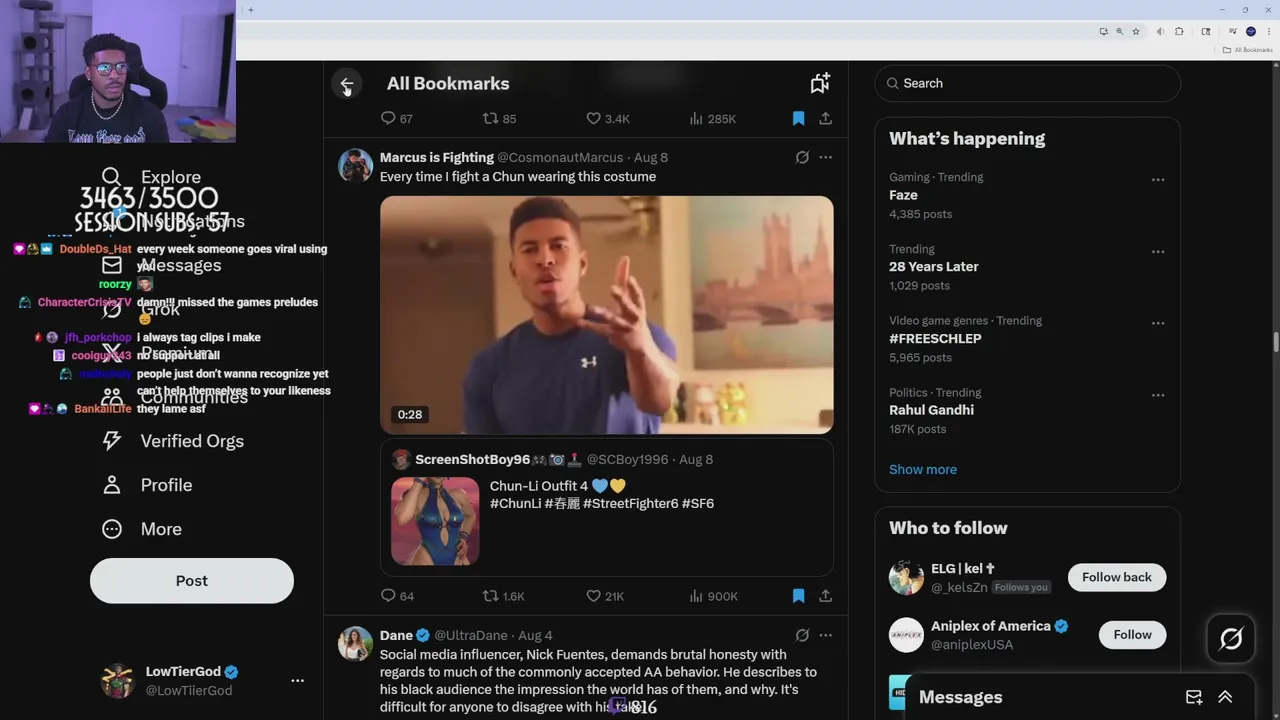The height and width of the screenshot is (720, 1280).
Task: View analytics showing 900K views
Action: tap(714, 596)
